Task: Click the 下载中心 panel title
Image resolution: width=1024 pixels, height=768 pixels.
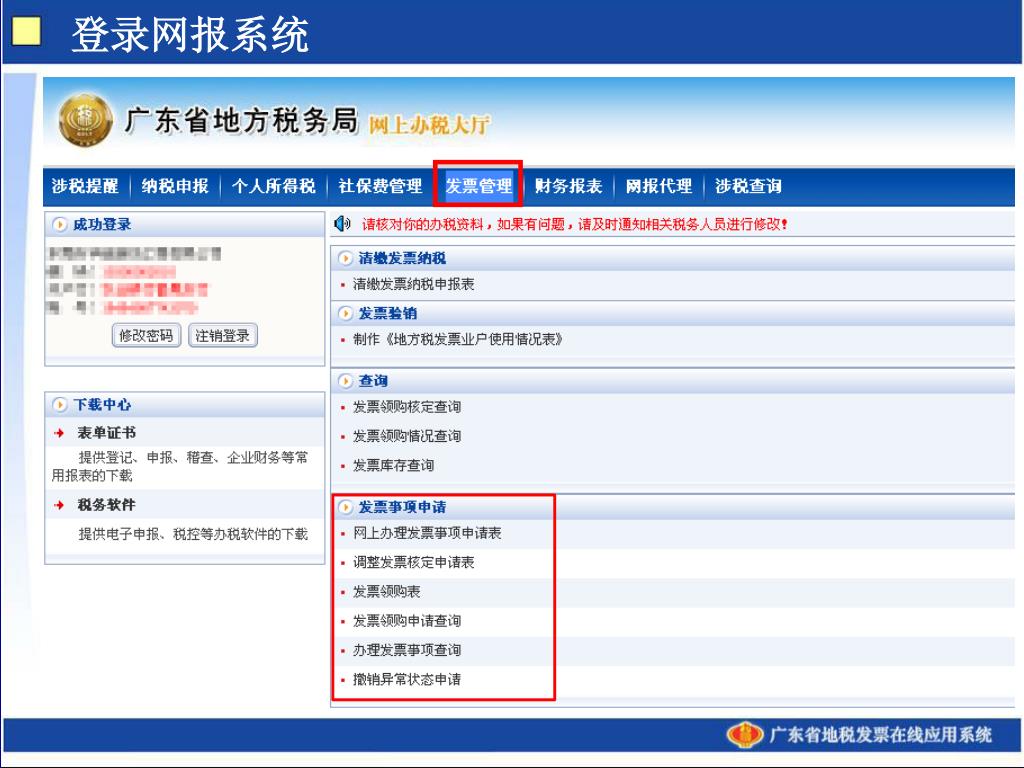Action: (102, 405)
